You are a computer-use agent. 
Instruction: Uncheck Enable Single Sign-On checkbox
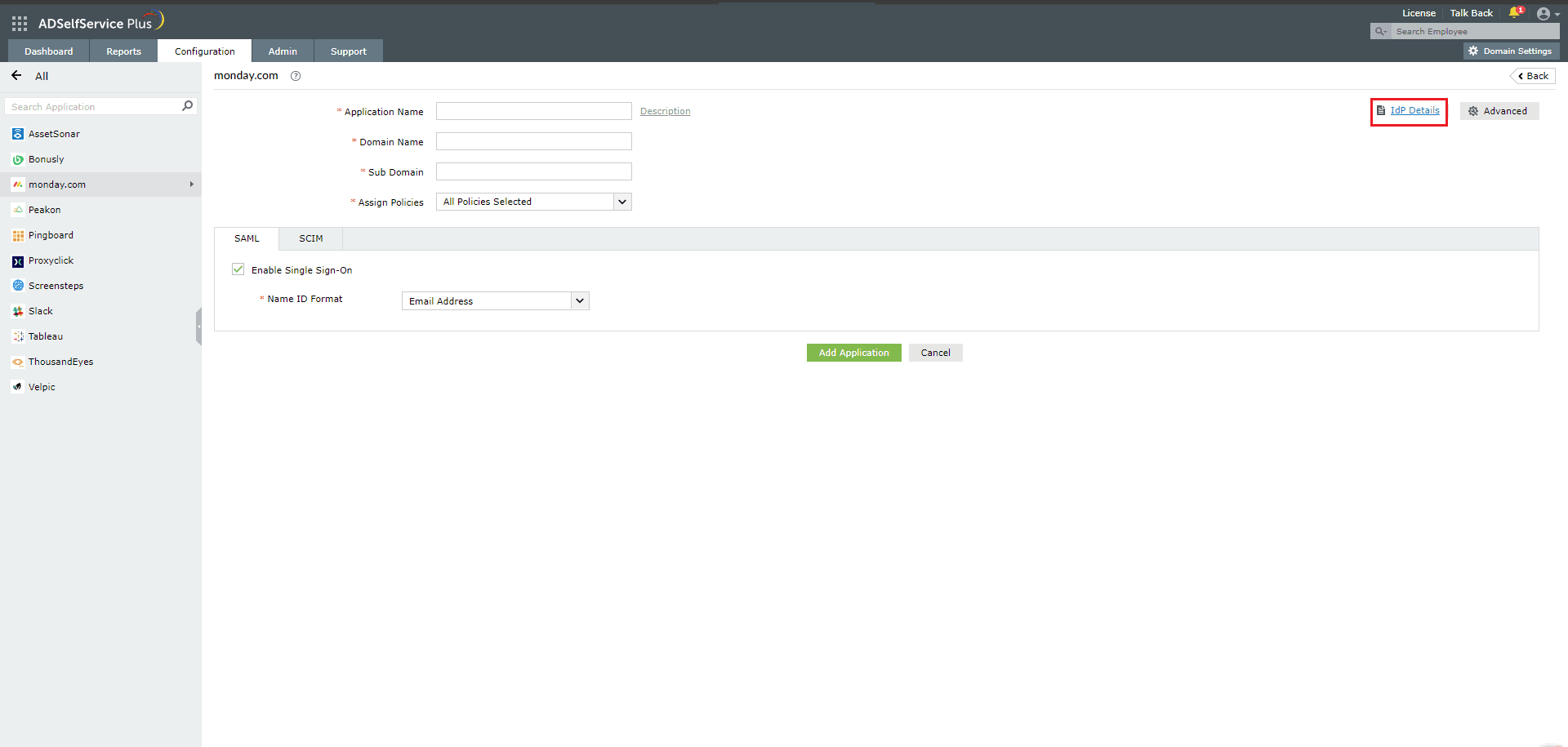pos(238,269)
